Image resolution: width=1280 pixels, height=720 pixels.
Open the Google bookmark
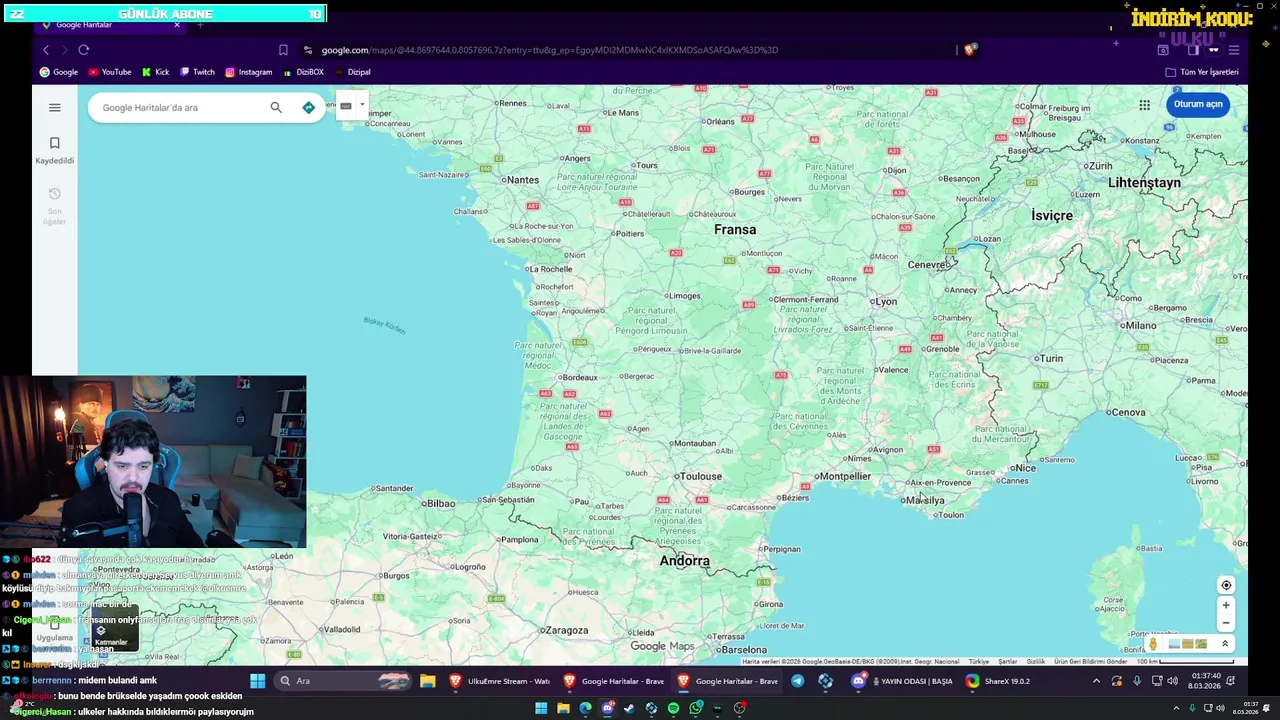coord(58,72)
